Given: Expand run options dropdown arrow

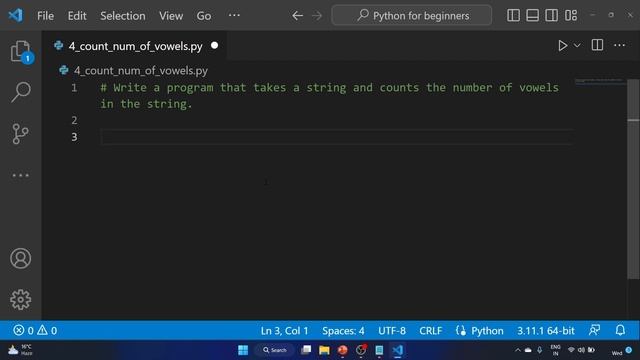Looking at the screenshot, I should (577, 45).
